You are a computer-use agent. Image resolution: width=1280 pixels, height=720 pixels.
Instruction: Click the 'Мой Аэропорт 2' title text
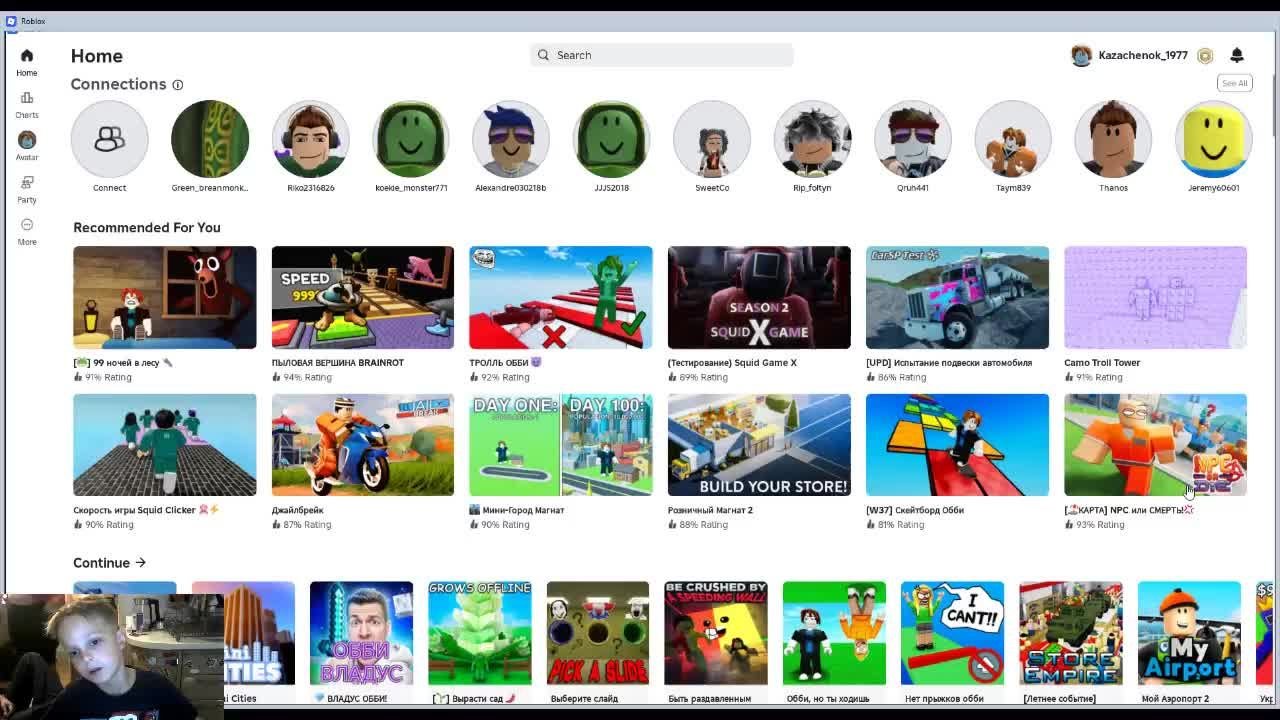(1175, 699)
